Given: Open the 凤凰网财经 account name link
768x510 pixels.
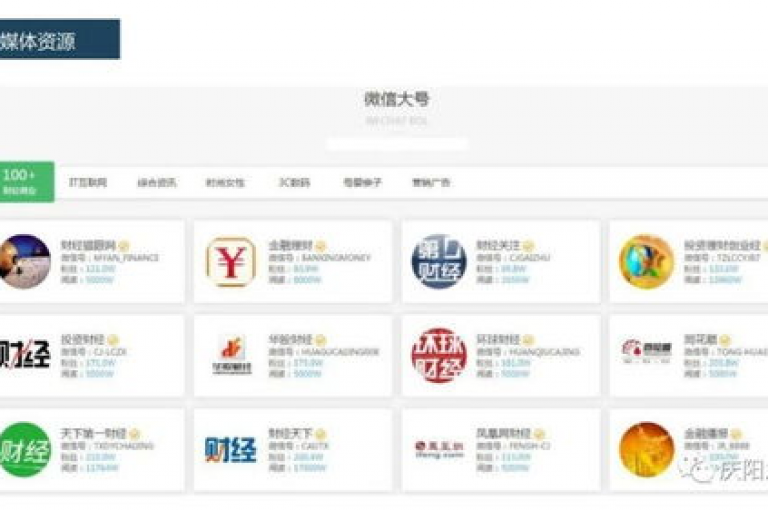Looking at the screenshot, I should (504, 434).
